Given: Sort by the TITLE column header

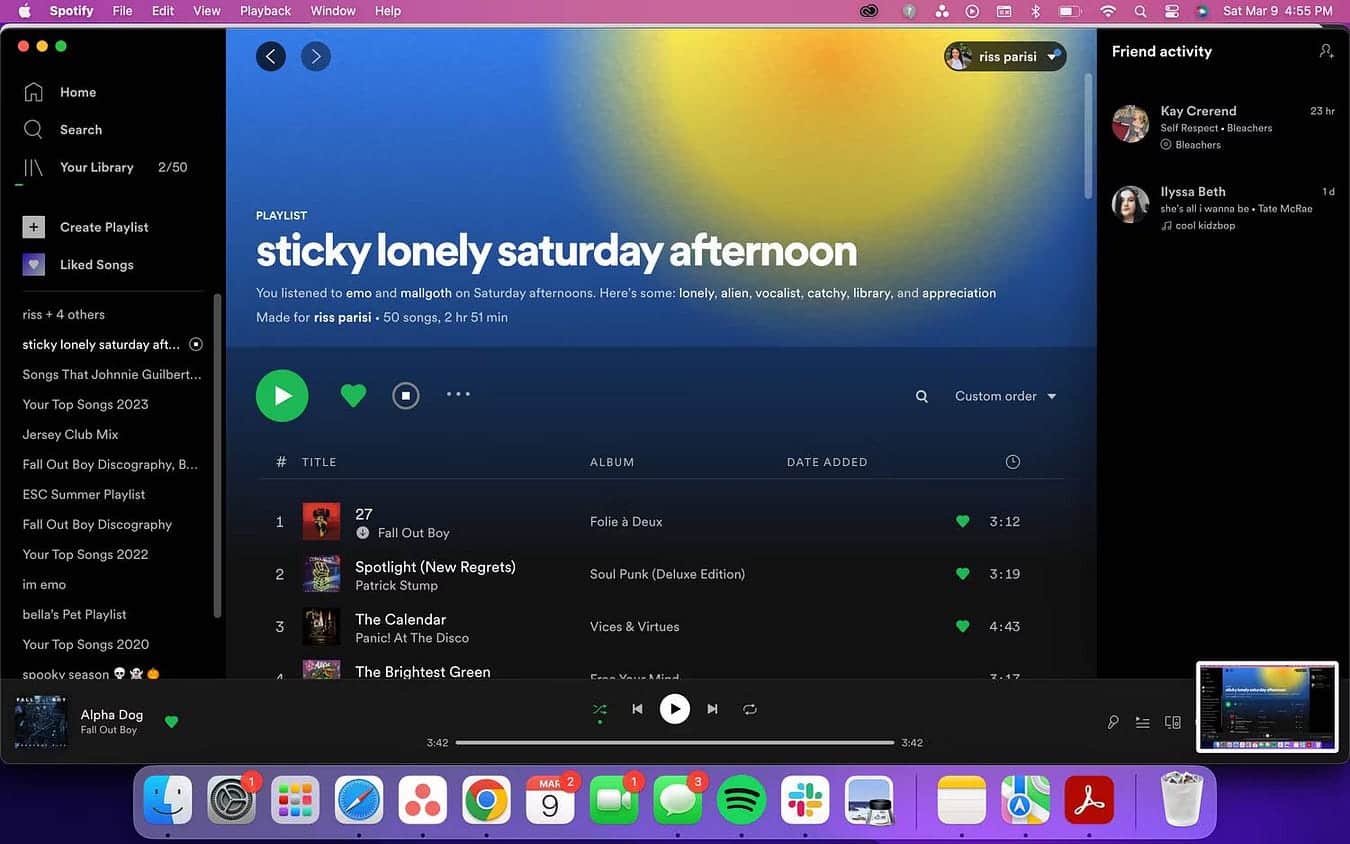Looking at the screenshot, I should [x=319, y=462].
